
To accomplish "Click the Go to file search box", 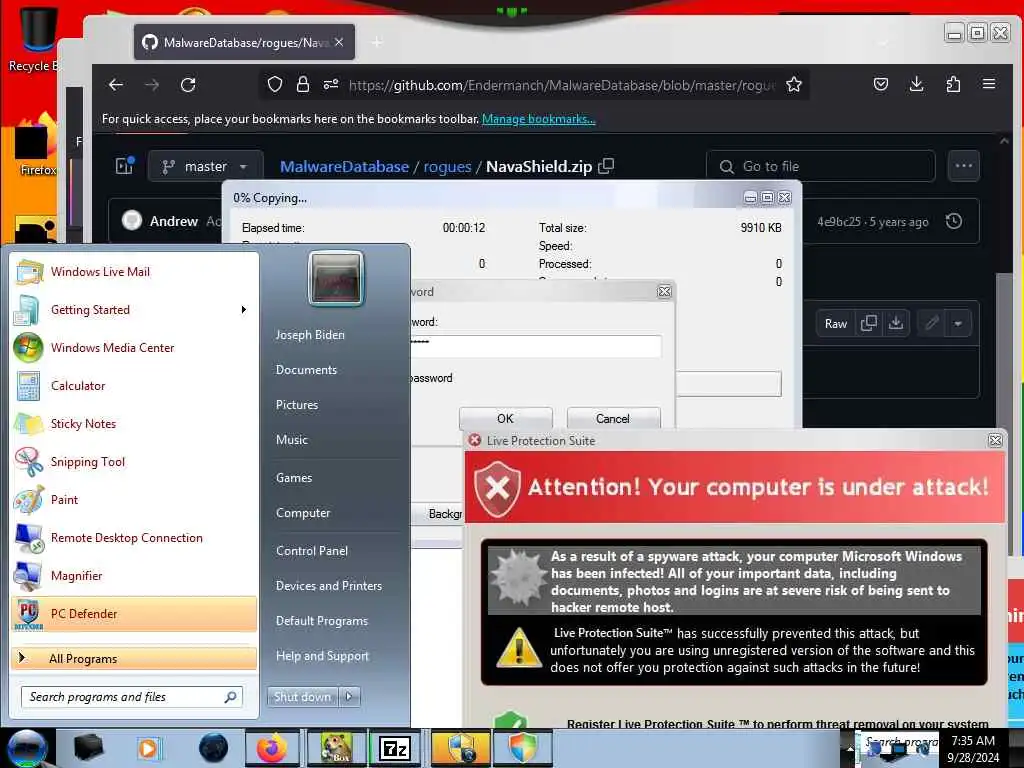I will tap(821, 167).
